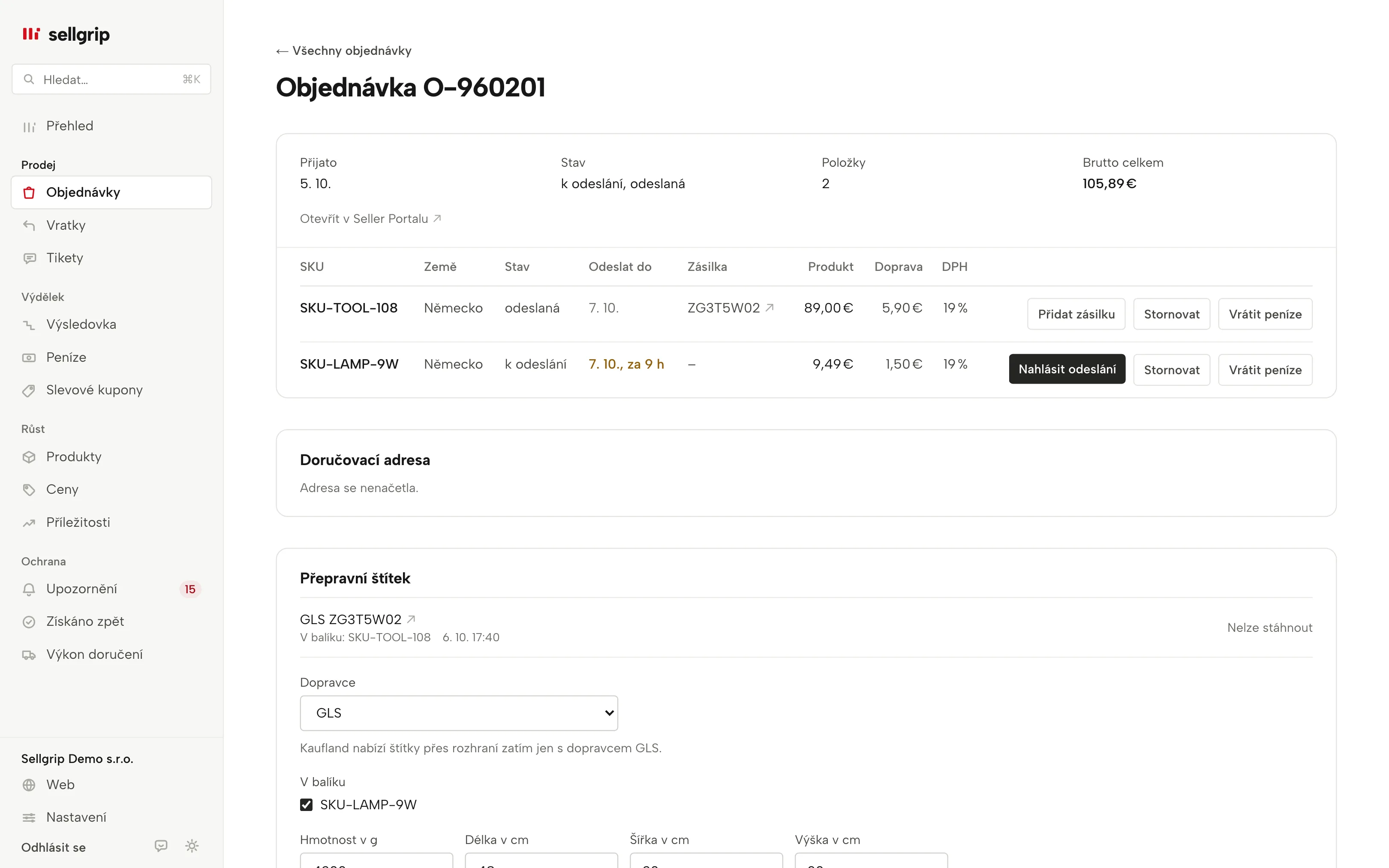Image resolution: width=1389 pixels, height=868 pixels.
Task: Click the Upozornění bell icon
Action: point(29,589)
